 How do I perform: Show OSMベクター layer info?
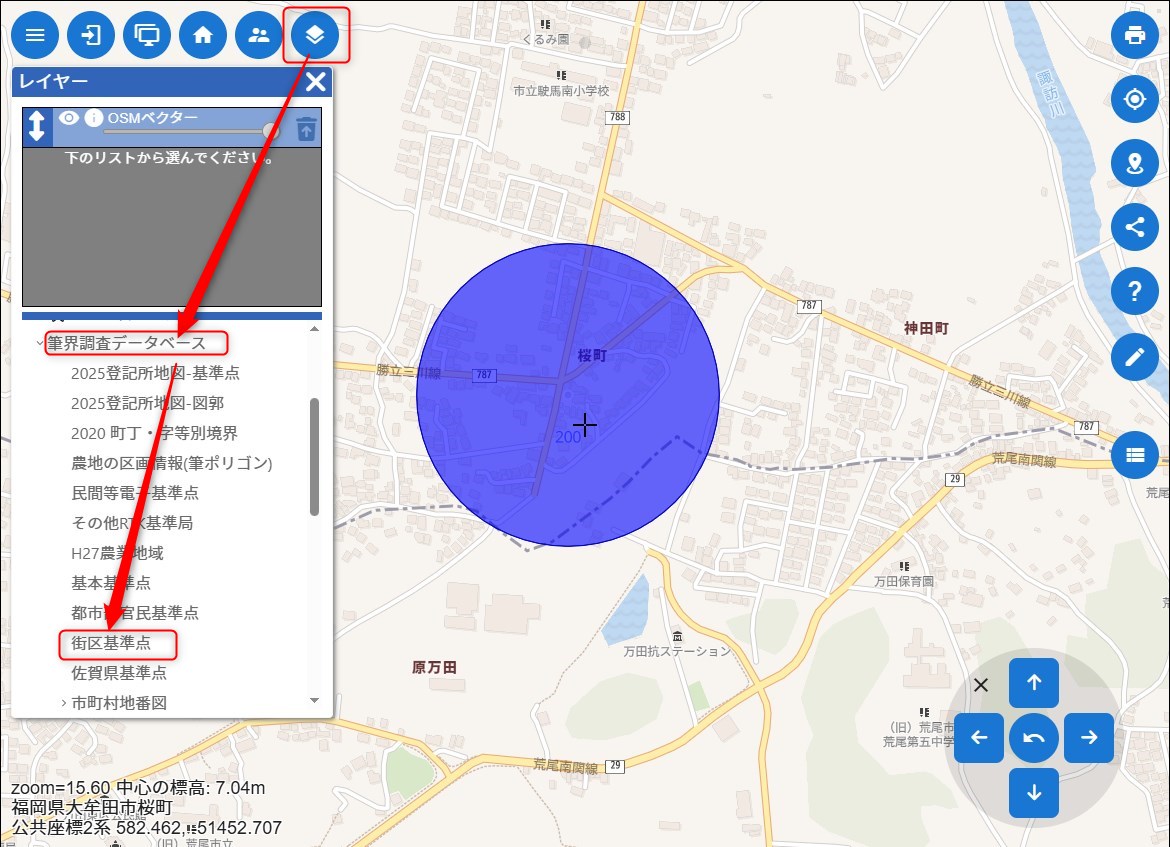click(x=94, y=118)
